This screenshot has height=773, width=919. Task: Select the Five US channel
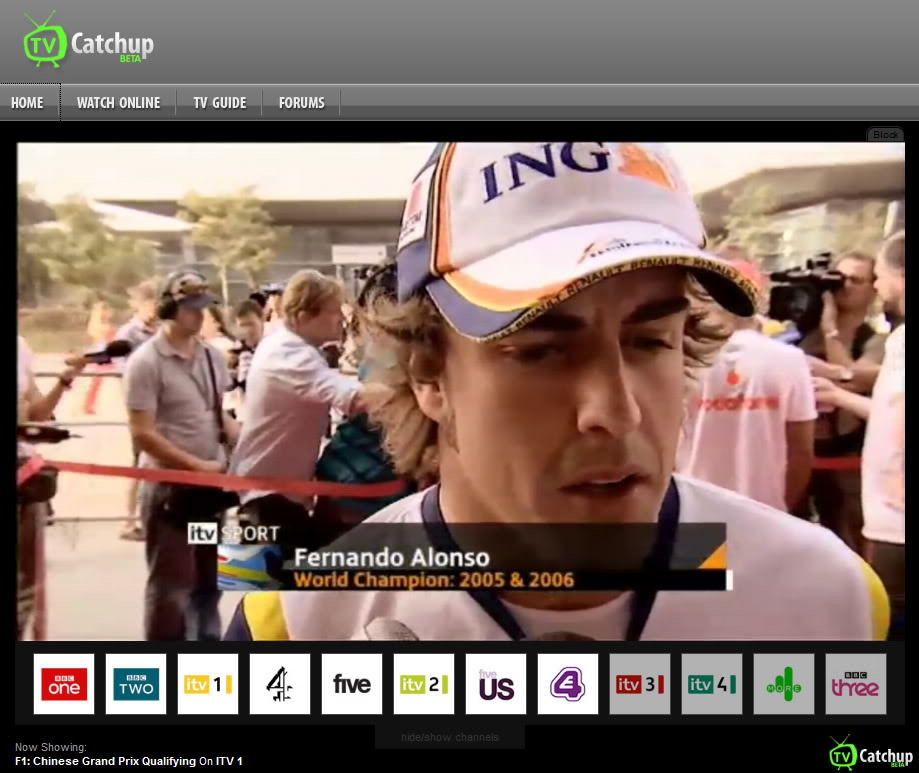tap(496, 684)
